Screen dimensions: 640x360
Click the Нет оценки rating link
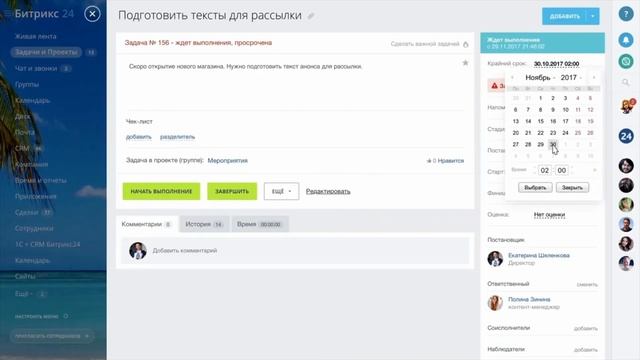pyautogui.click(x=549, y=215)
